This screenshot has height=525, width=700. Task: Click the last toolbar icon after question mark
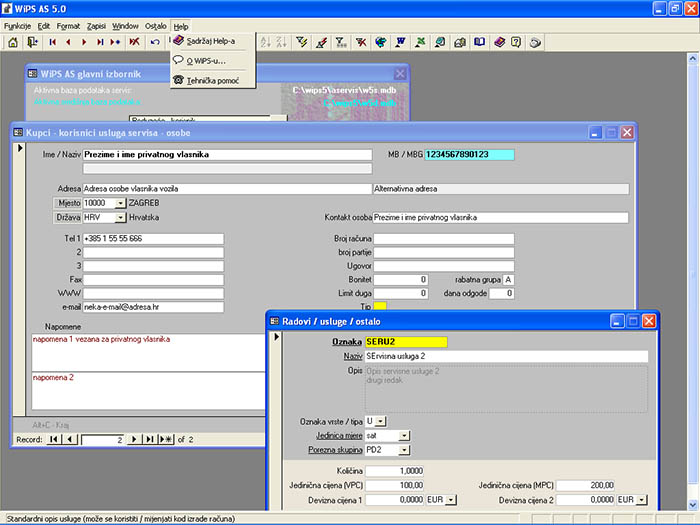pos(535,42)
